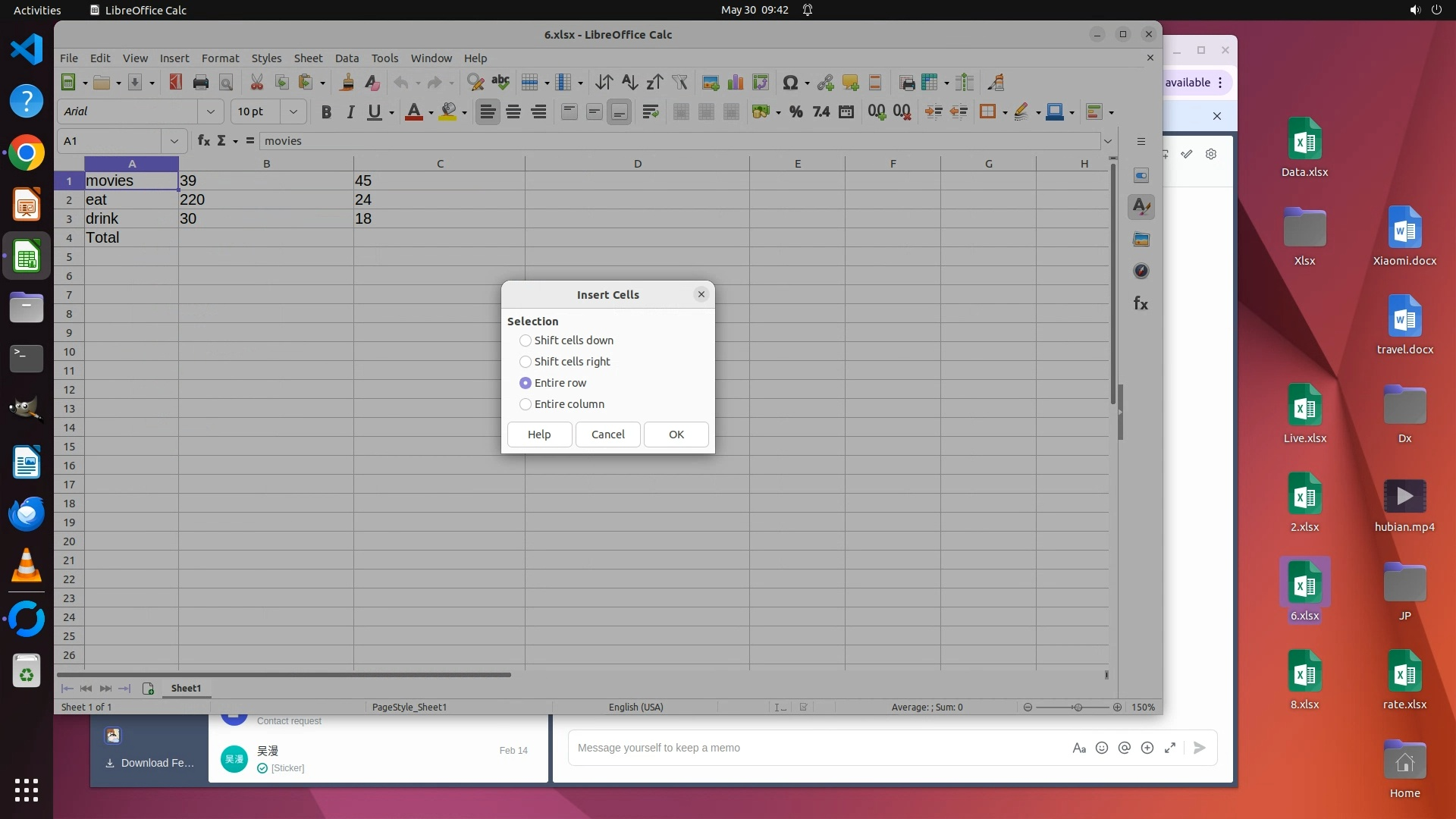This screenshot has height=819, width=1456.
Task: Click the Clone Formatting paintbrush icon
Action: (x=347, y=83)
